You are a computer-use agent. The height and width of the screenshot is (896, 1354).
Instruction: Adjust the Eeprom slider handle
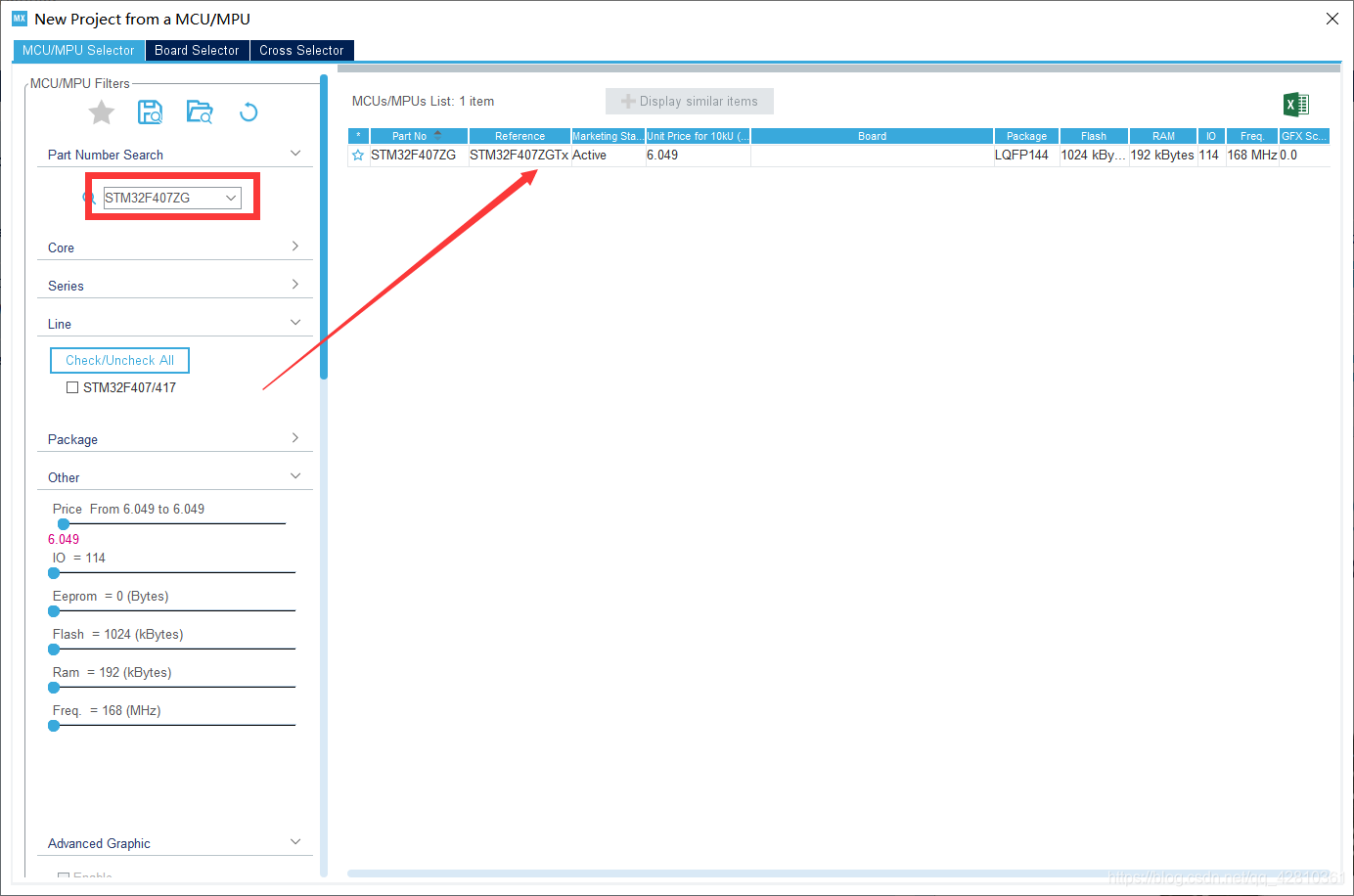(54, 611)
